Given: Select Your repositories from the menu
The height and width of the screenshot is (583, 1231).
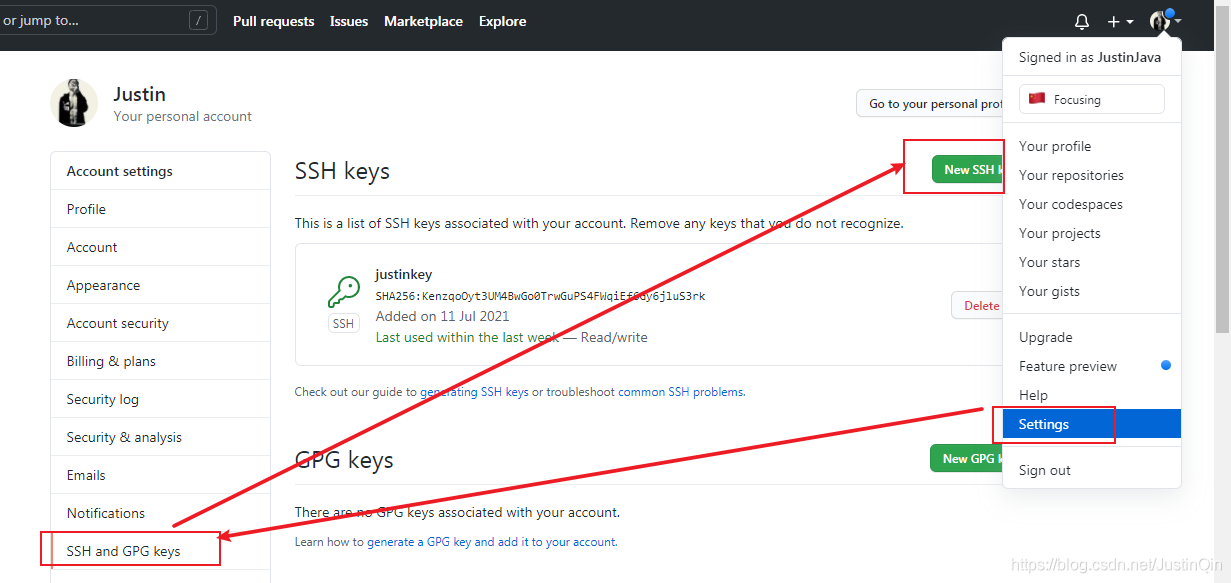Looking at the screenshot, I should coord(1071,175).
